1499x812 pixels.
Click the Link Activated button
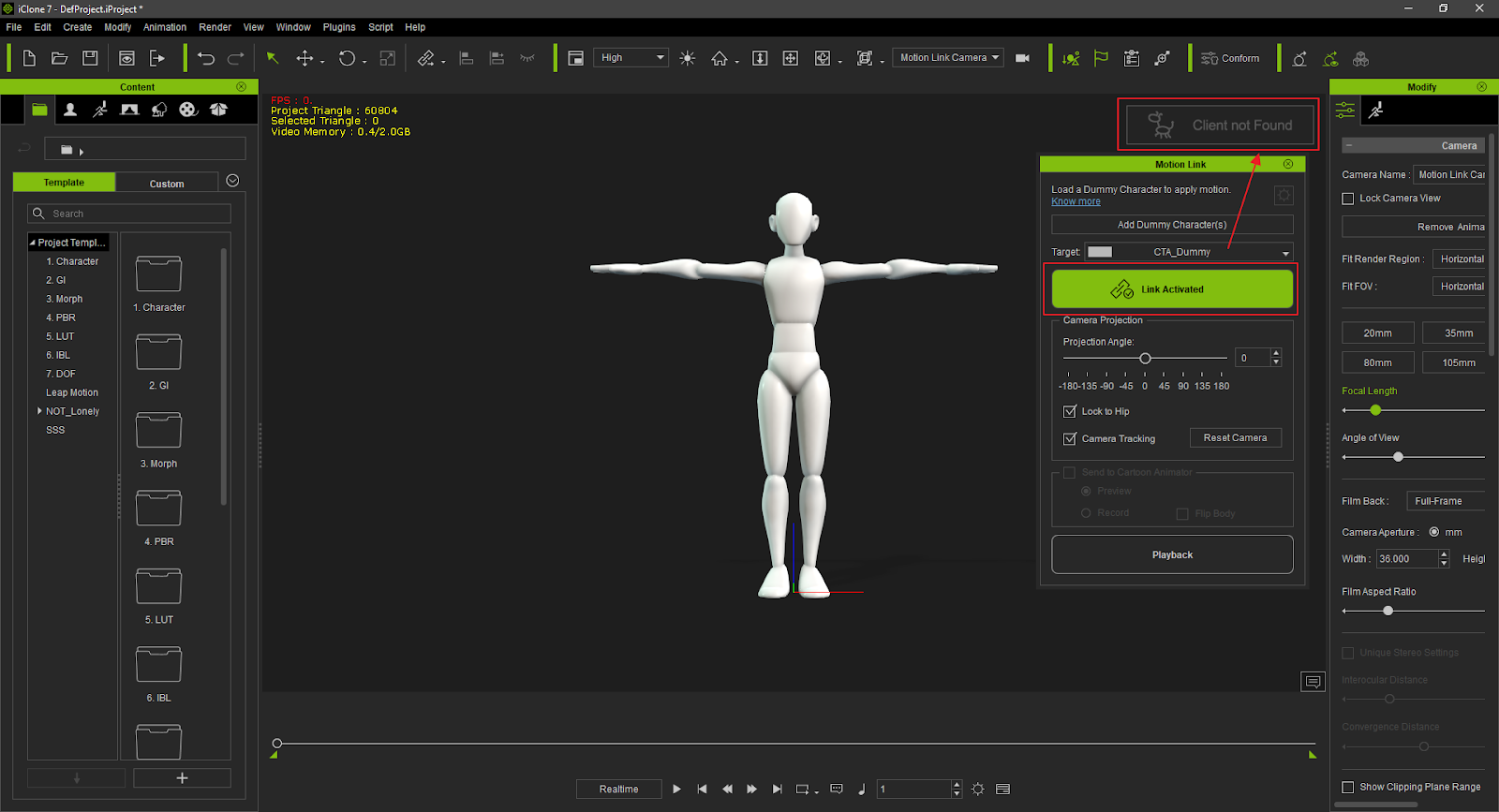pyautogui.click(x=1172, y=289)
